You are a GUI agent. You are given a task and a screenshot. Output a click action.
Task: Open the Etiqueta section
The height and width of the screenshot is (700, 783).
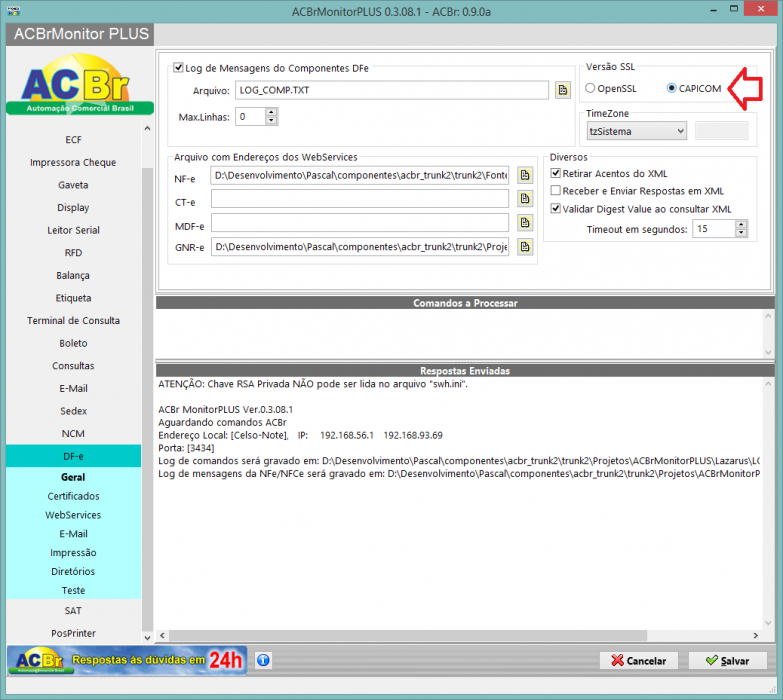[73, 298]
